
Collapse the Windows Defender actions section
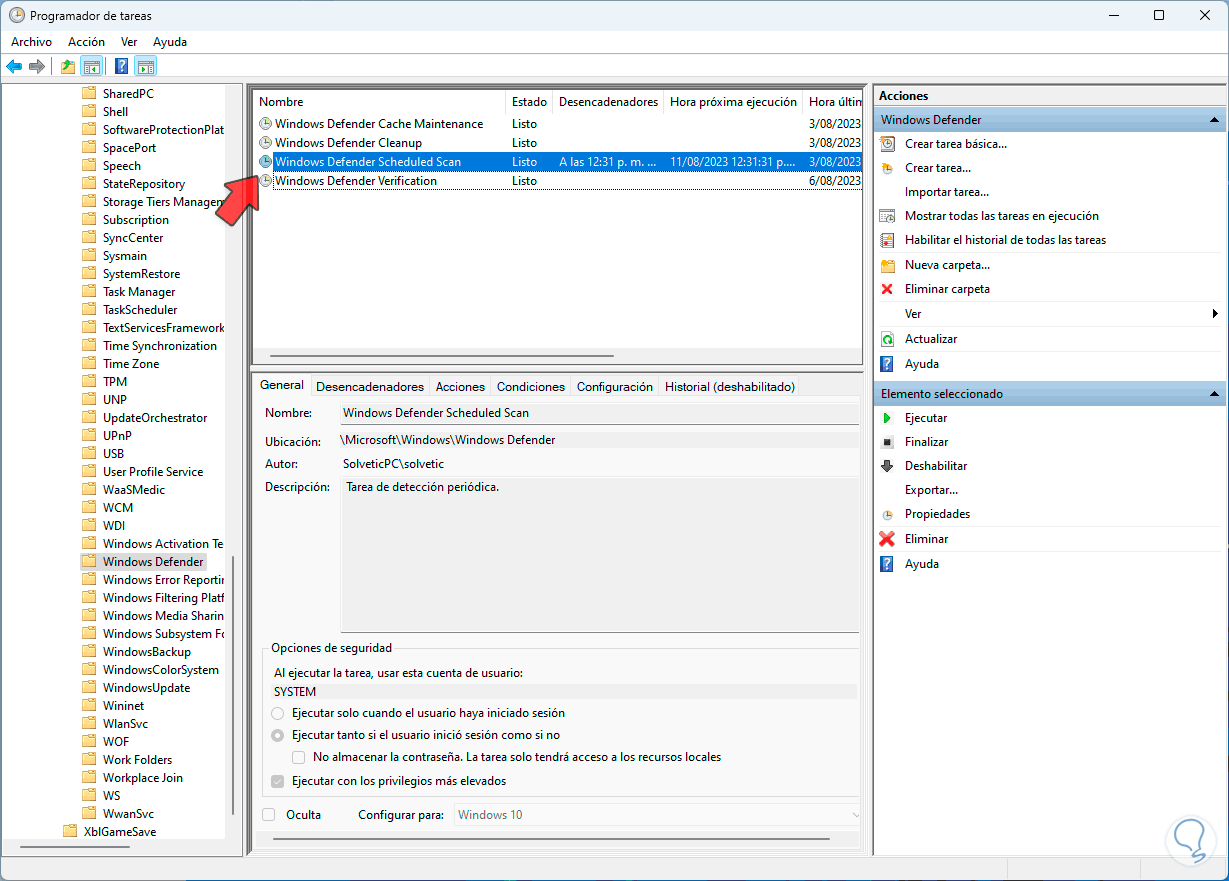[1214, 120]
